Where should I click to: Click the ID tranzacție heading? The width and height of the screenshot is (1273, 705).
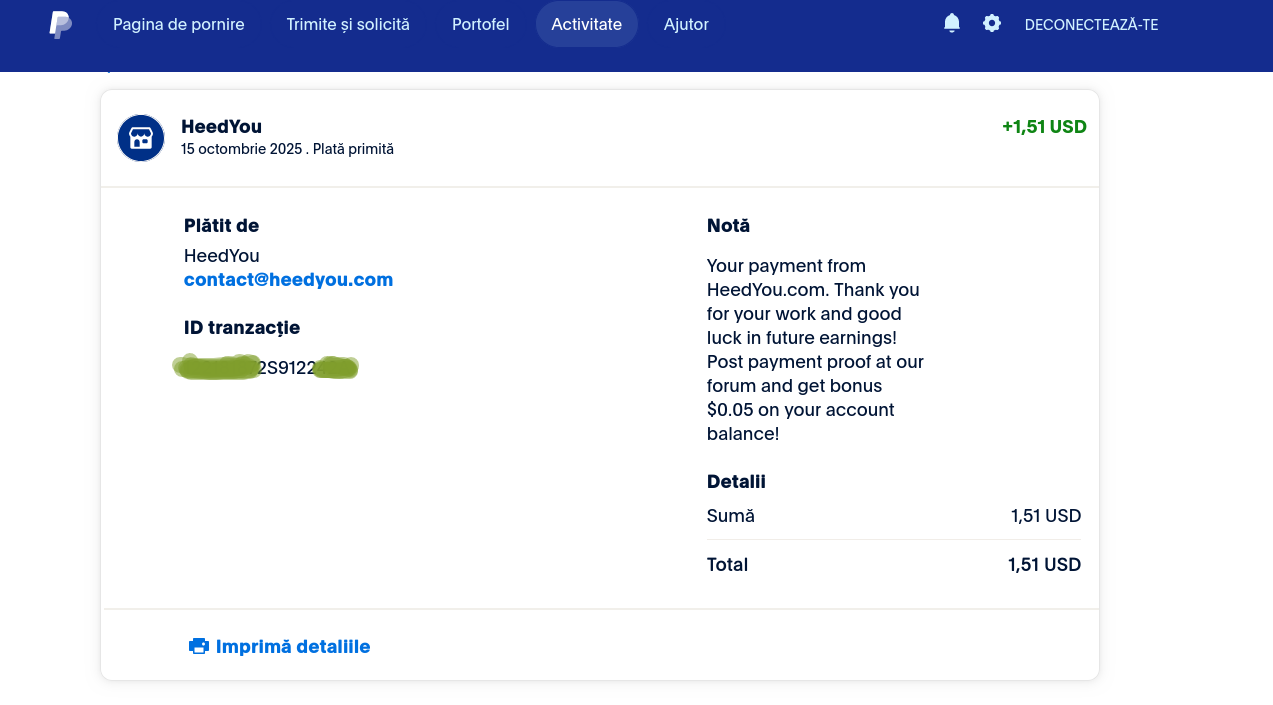click(242, 328)
